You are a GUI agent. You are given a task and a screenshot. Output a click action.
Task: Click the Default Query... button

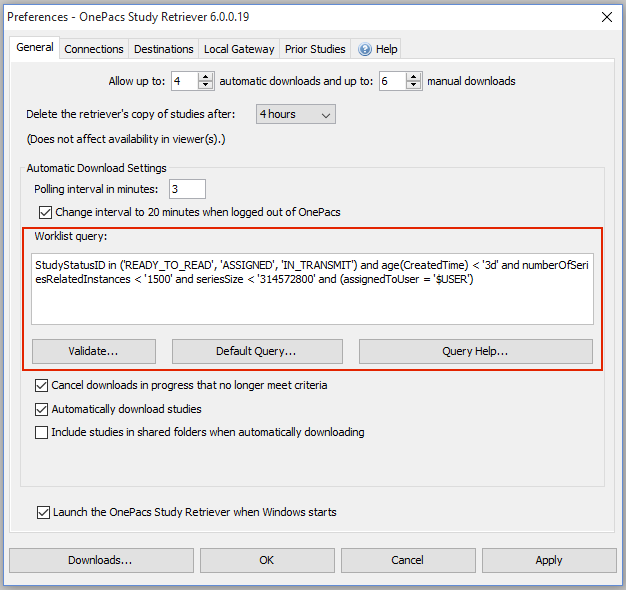(x=257, y=351)
